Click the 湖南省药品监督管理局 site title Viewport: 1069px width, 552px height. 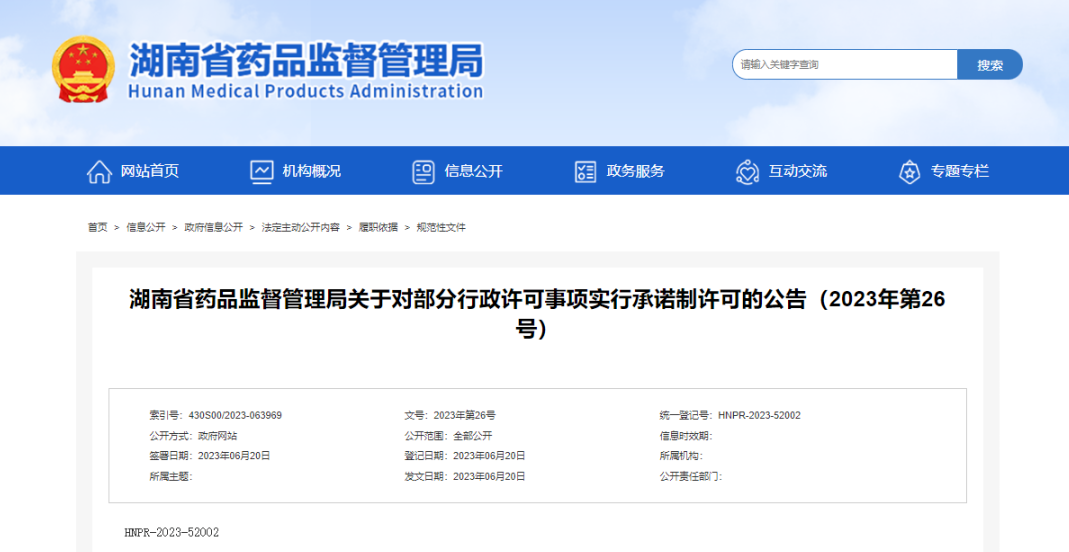pyautogui.click(x=306, y=62)
